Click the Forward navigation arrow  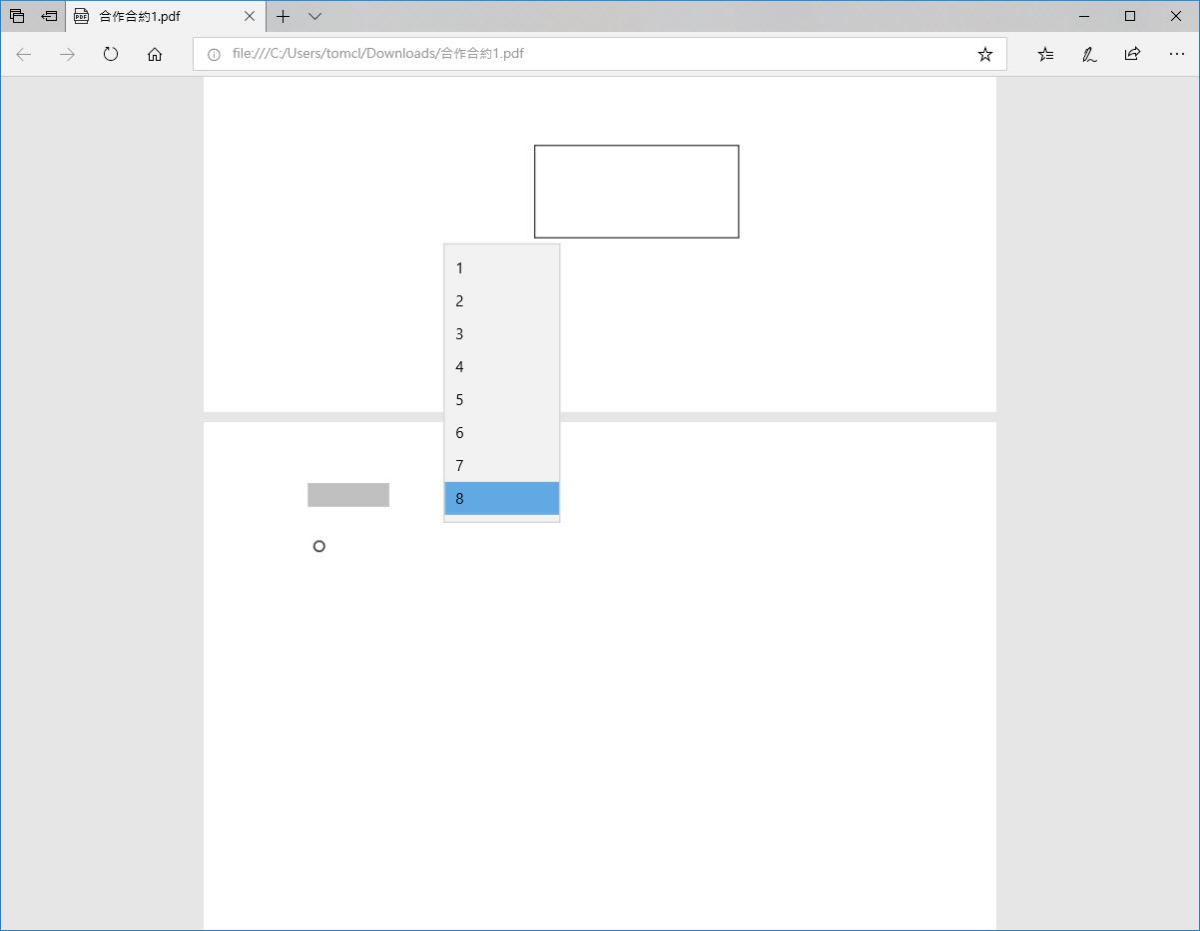pyautogui.click(x=67, y=54)
